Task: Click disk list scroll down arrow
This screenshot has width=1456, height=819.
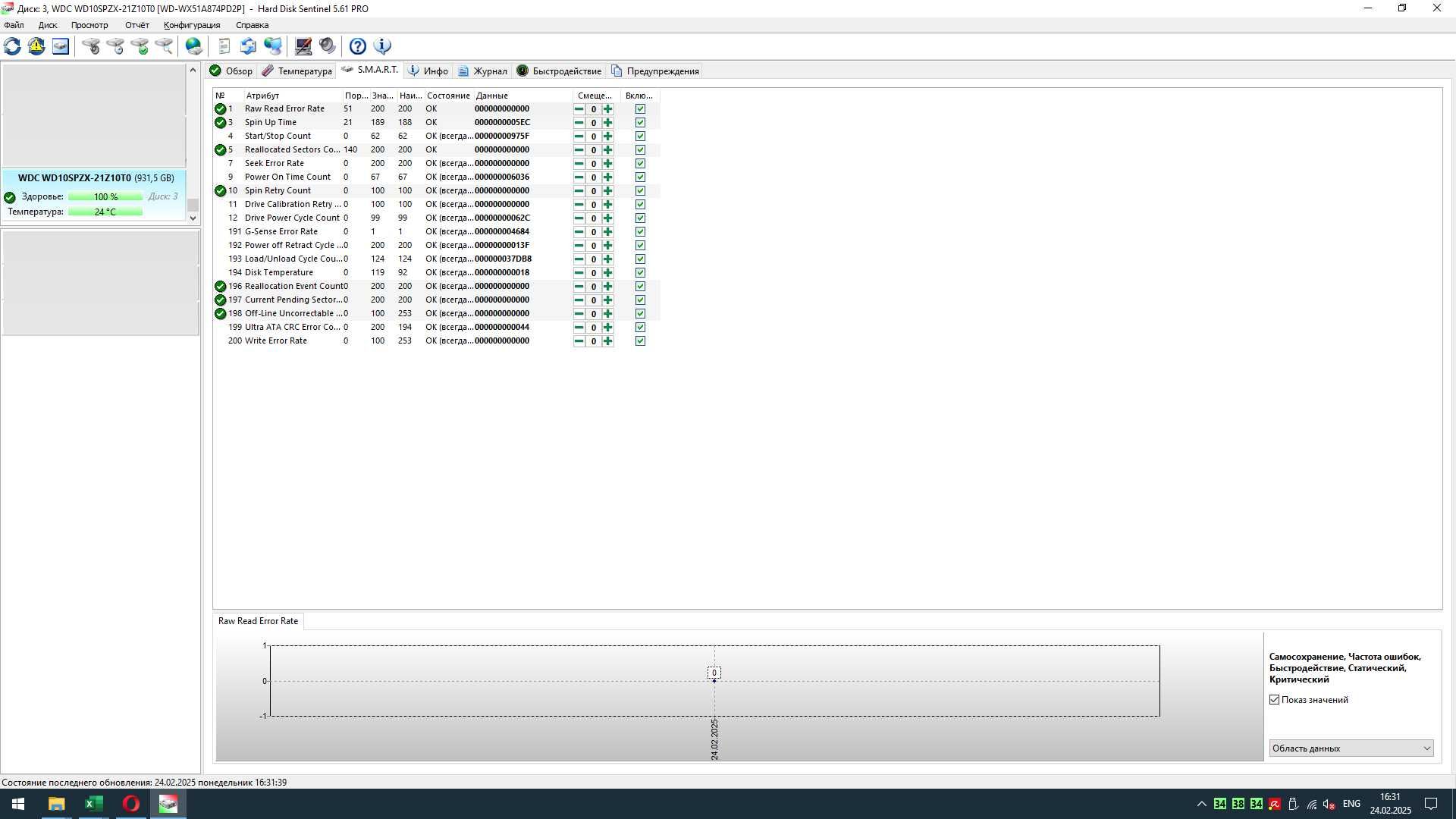Action: (193, 218)
